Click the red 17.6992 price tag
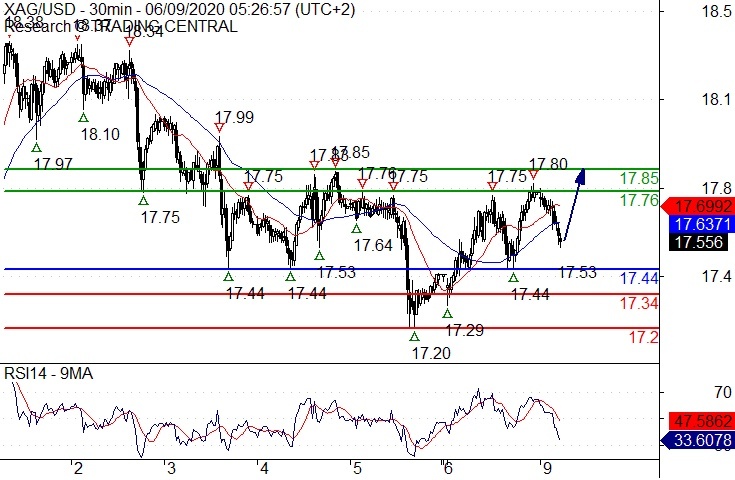 click(x=698, y=206)
